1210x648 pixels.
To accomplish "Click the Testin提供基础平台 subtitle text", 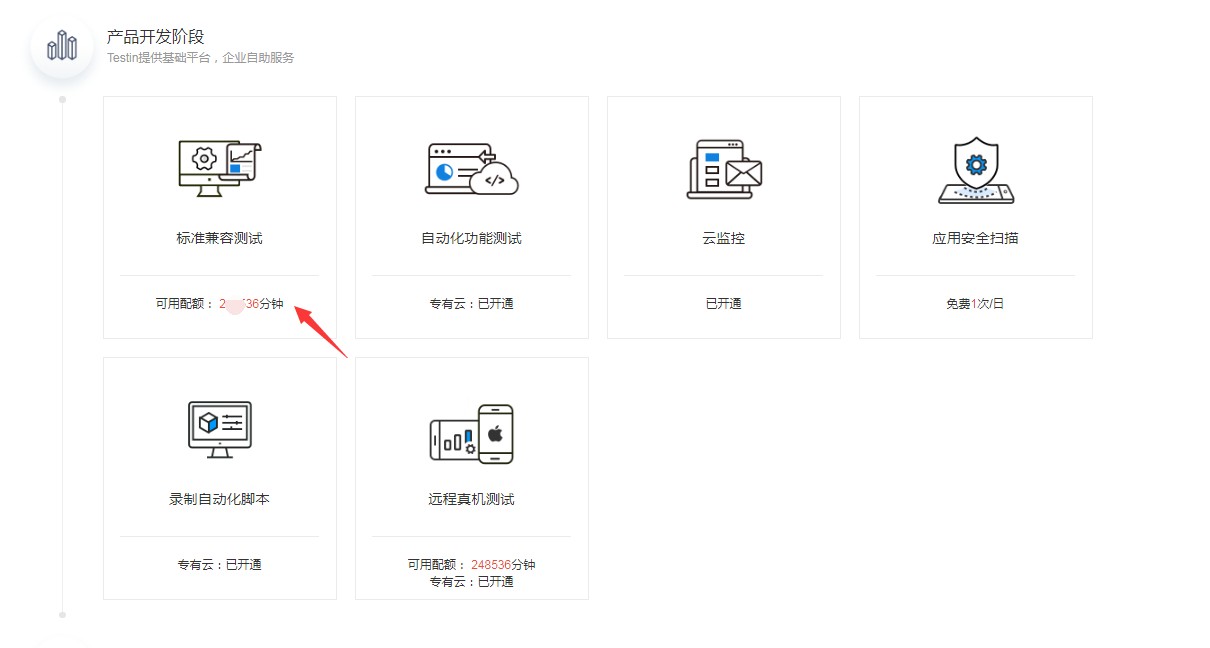I will (x=201, y=58).
